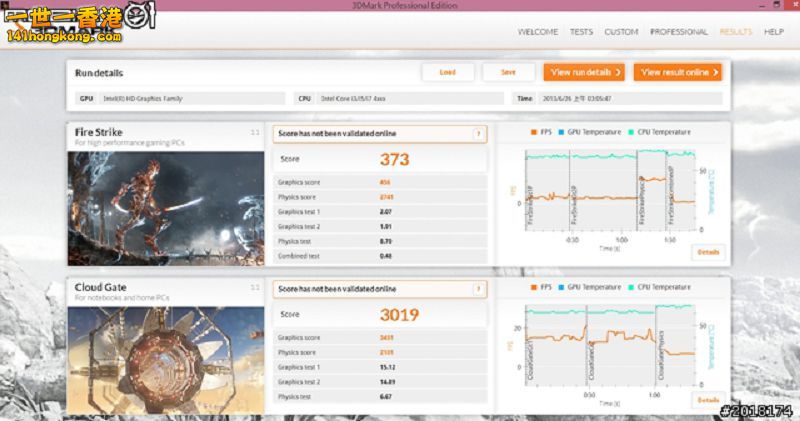
Task: Open the HELP tab
Action: click(x=773, y=32)
